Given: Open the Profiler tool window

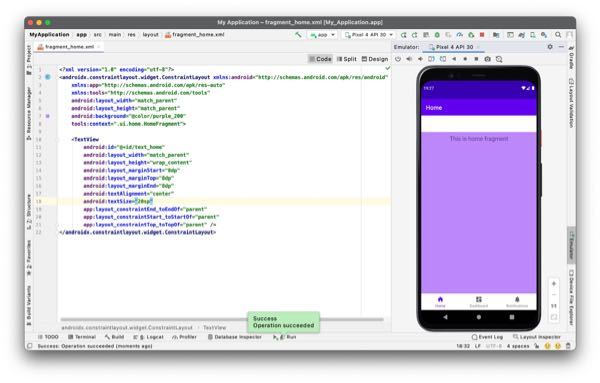Looking at the screenshot, I should click(x=184, y=337).
